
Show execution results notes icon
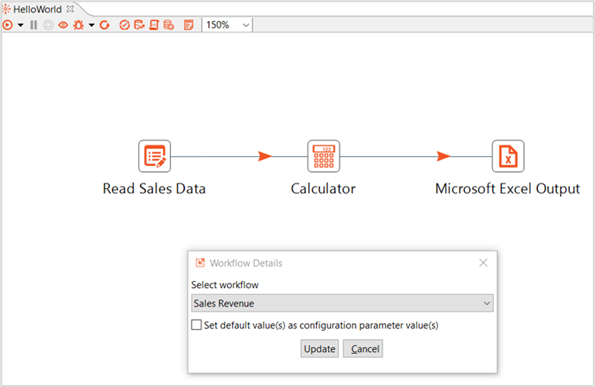[189, 25]
